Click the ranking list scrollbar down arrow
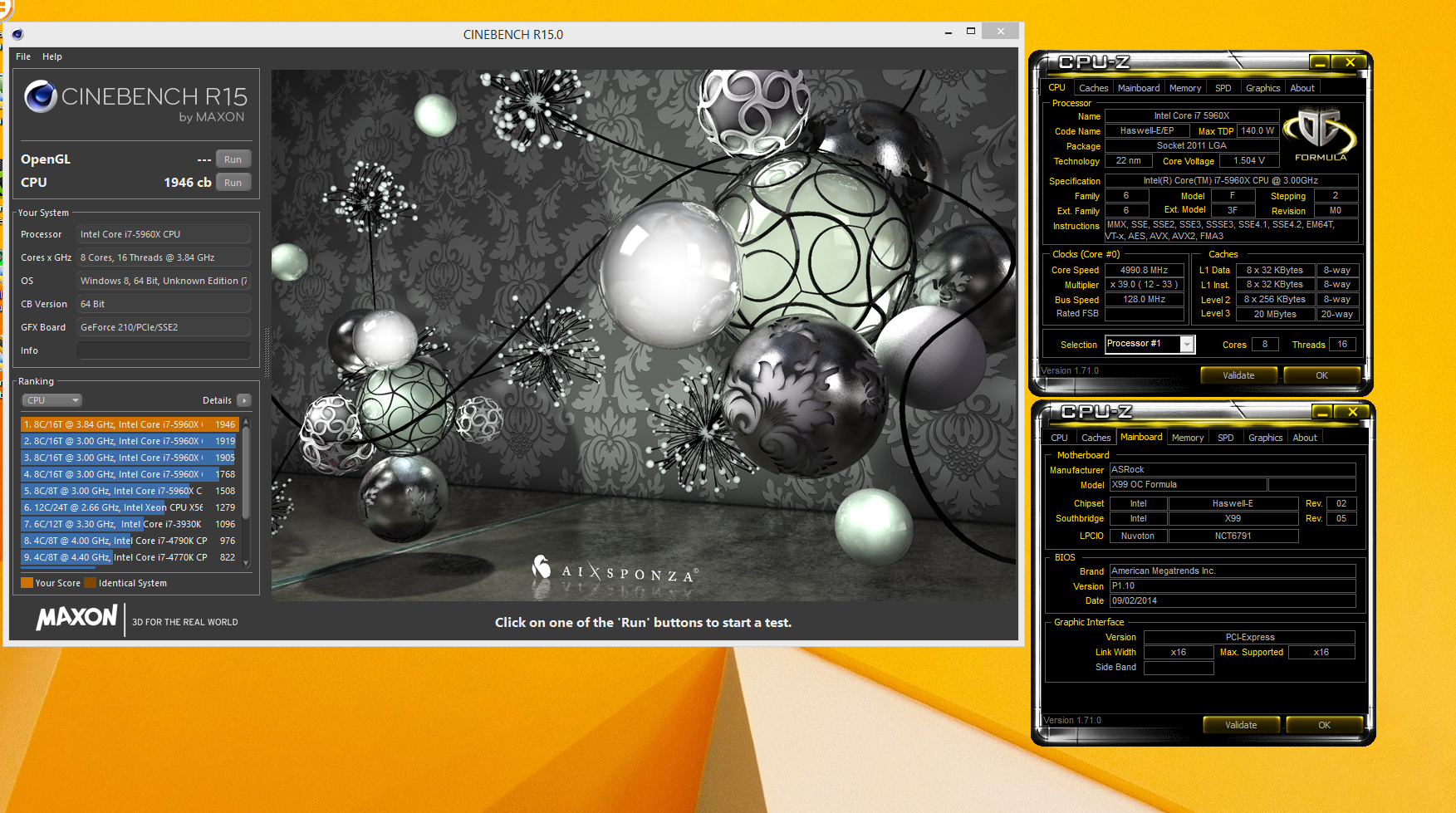The height and width of the screenshot is (813, 1456). pos(246,562)
